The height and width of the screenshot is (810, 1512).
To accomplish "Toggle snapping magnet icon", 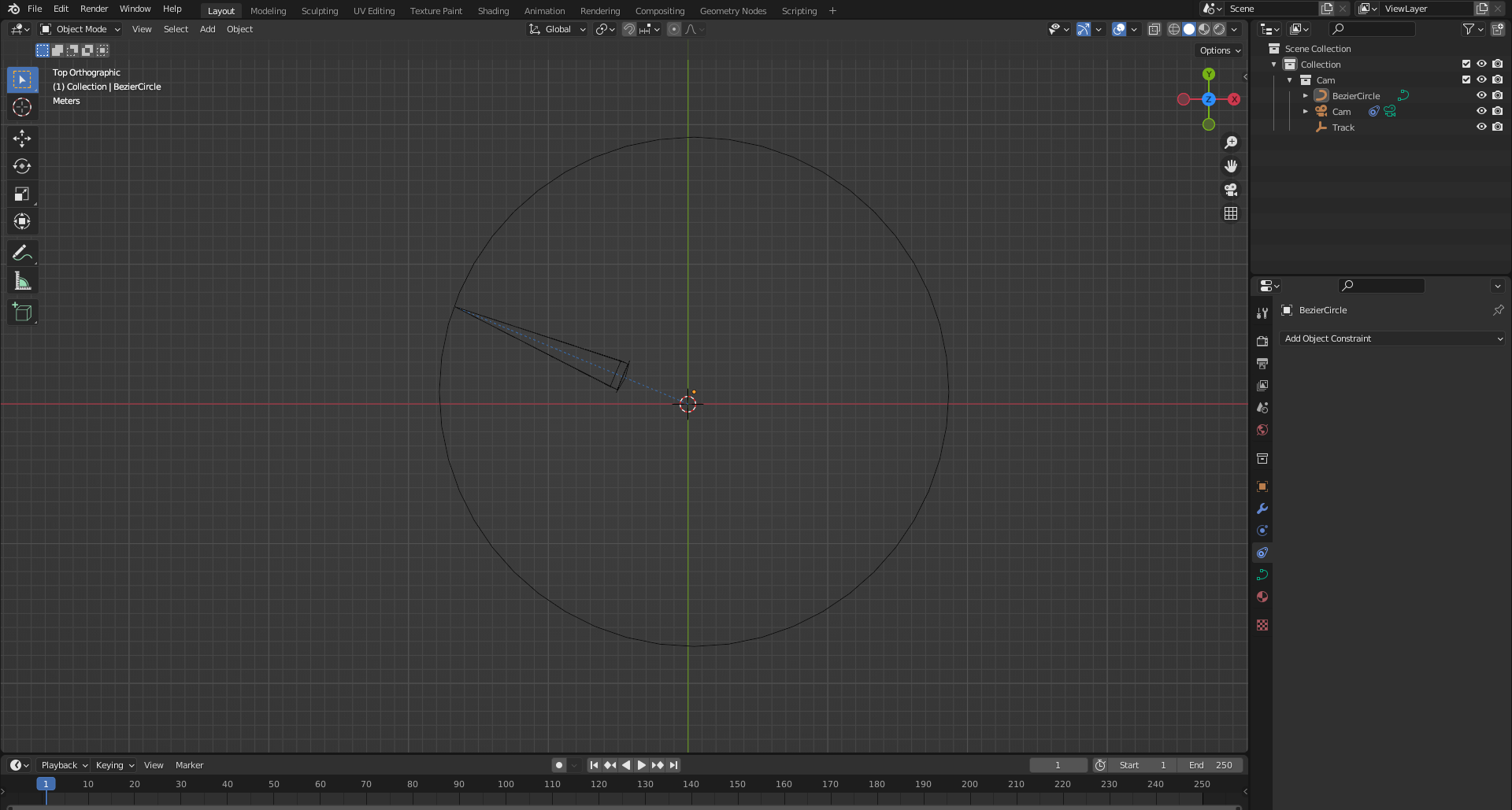I will point(629,29).
